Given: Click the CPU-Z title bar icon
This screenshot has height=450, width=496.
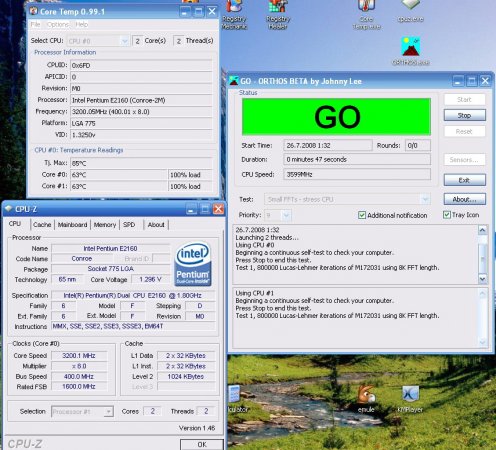Looking at the screenshot, I should 8,209.
